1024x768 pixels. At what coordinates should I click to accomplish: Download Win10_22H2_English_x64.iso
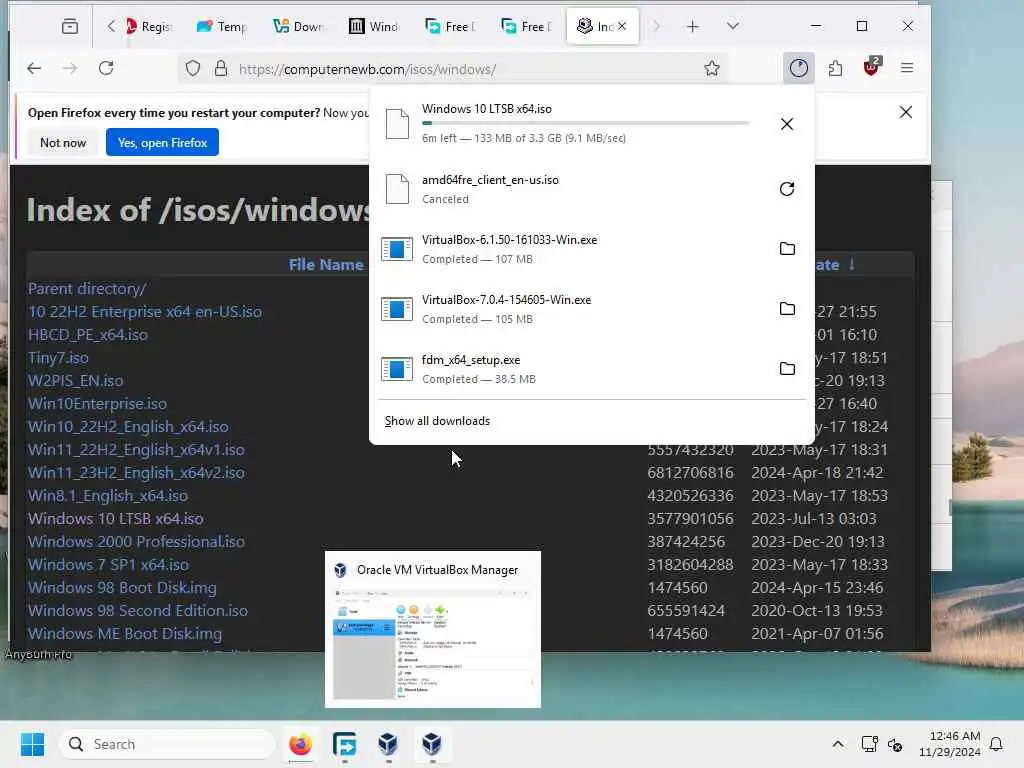128,426
